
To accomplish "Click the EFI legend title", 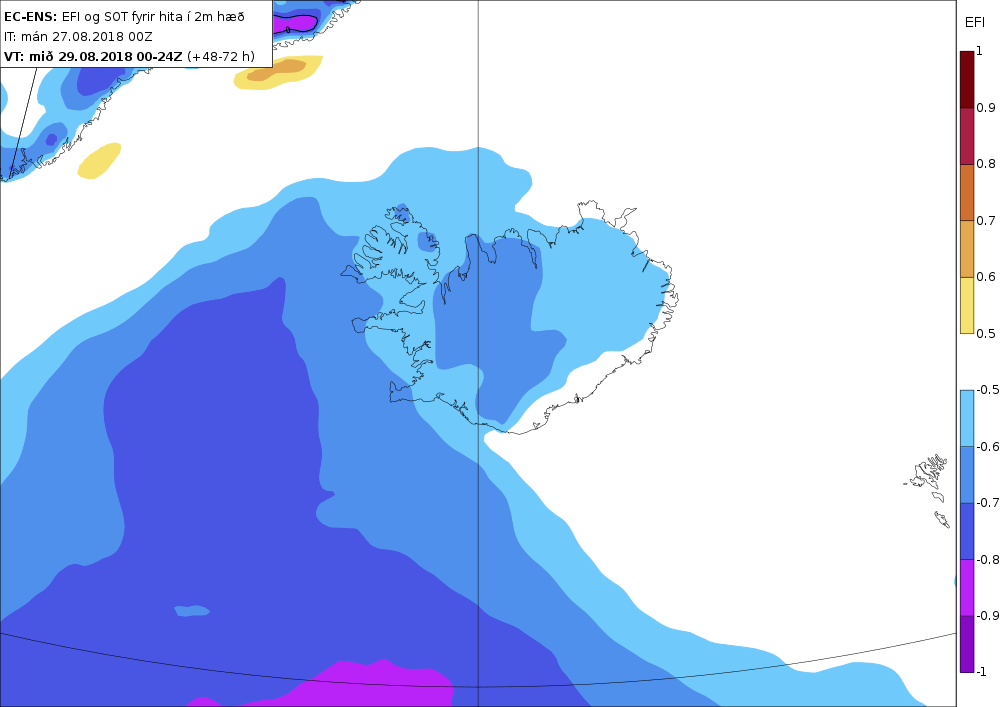I will tap(974, 23).
